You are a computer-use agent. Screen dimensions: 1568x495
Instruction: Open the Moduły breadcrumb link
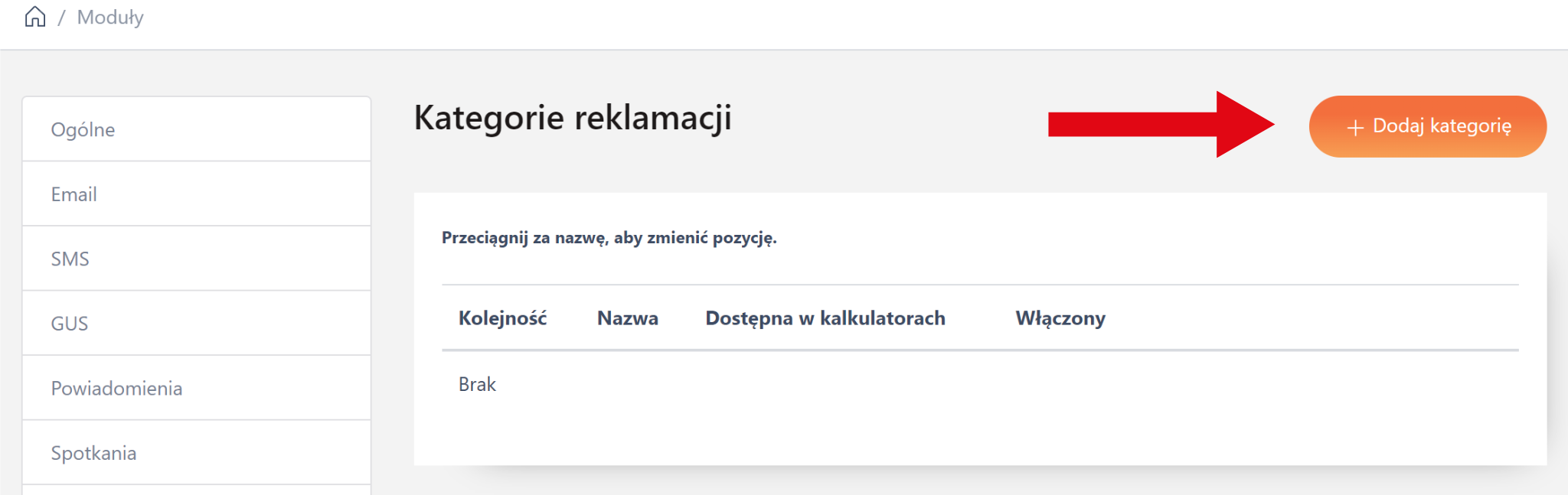pyautogui.click(x=110, y=17)
